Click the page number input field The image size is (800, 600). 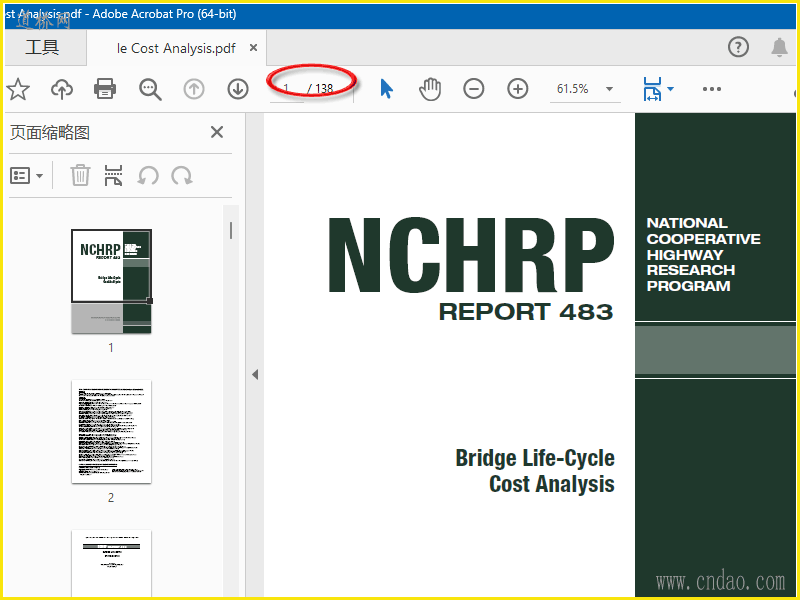coord(287,89)
